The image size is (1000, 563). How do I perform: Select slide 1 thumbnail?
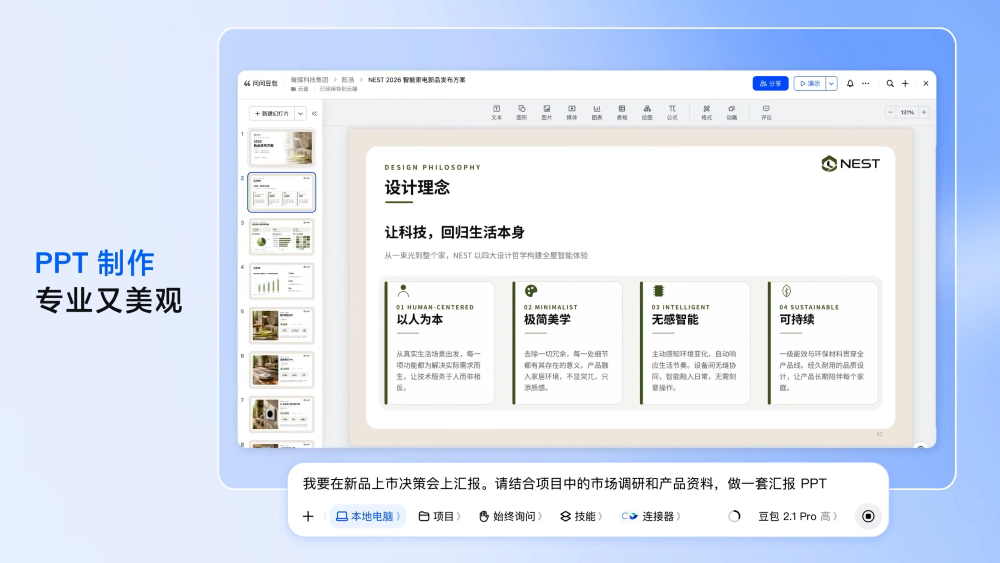coord(281,148)
